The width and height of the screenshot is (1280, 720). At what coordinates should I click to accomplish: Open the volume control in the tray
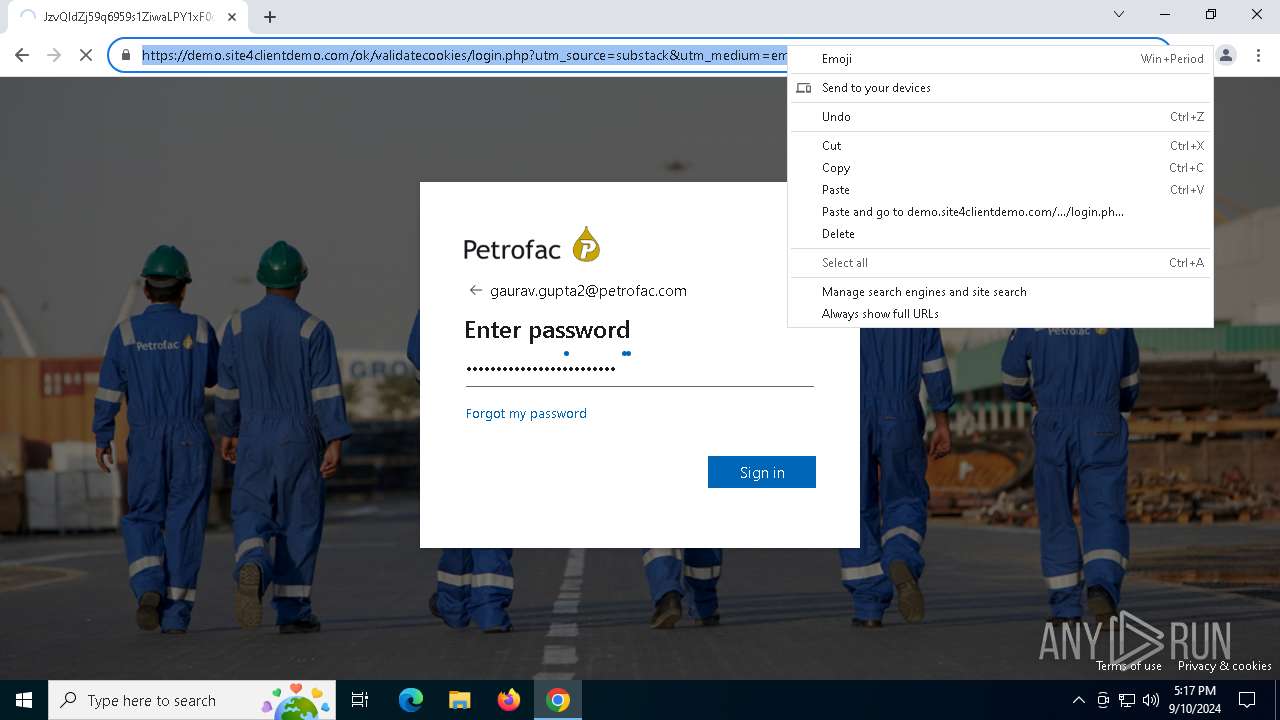click(x=1151, y=700)
